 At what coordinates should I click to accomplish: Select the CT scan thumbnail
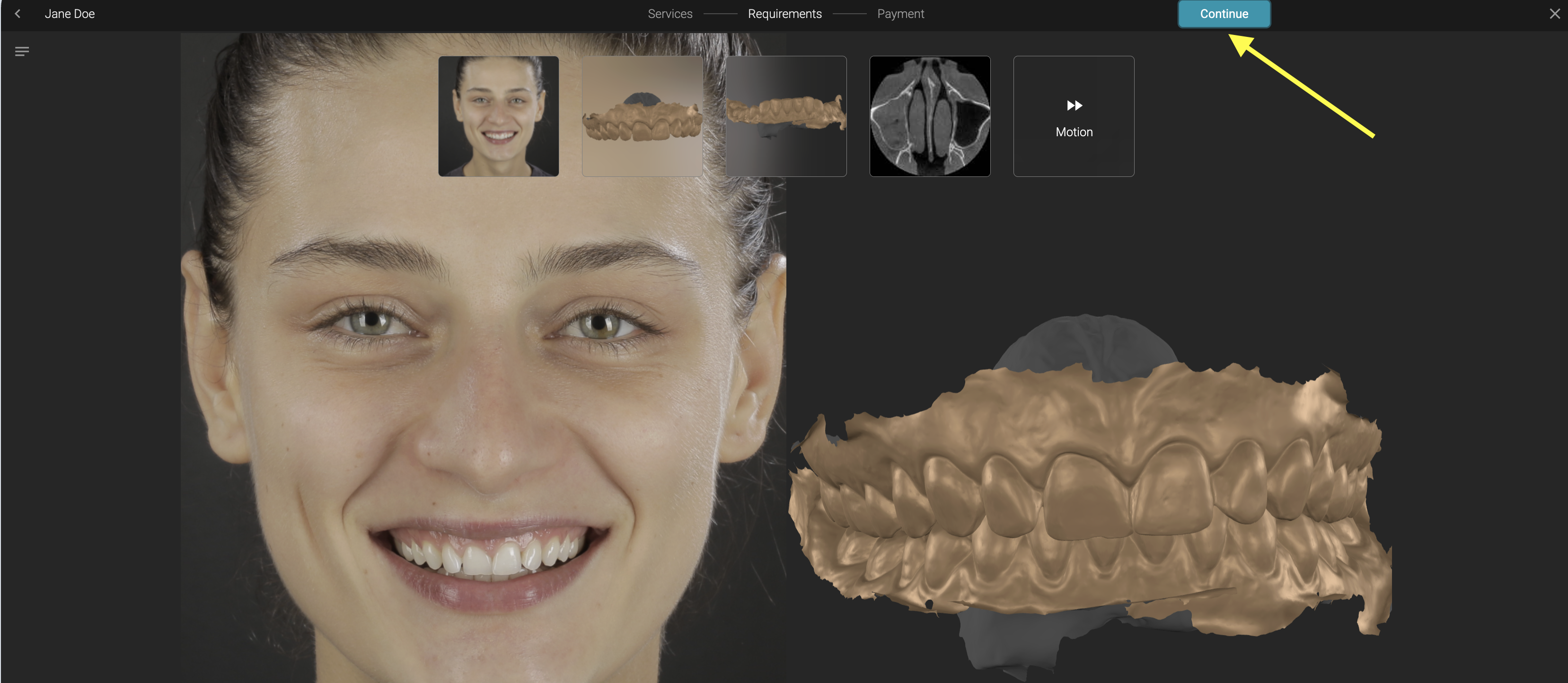929,116
